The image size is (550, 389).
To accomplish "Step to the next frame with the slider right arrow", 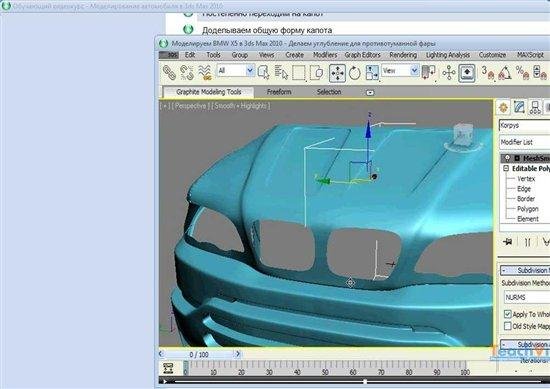I will click(x=237, y=354).
